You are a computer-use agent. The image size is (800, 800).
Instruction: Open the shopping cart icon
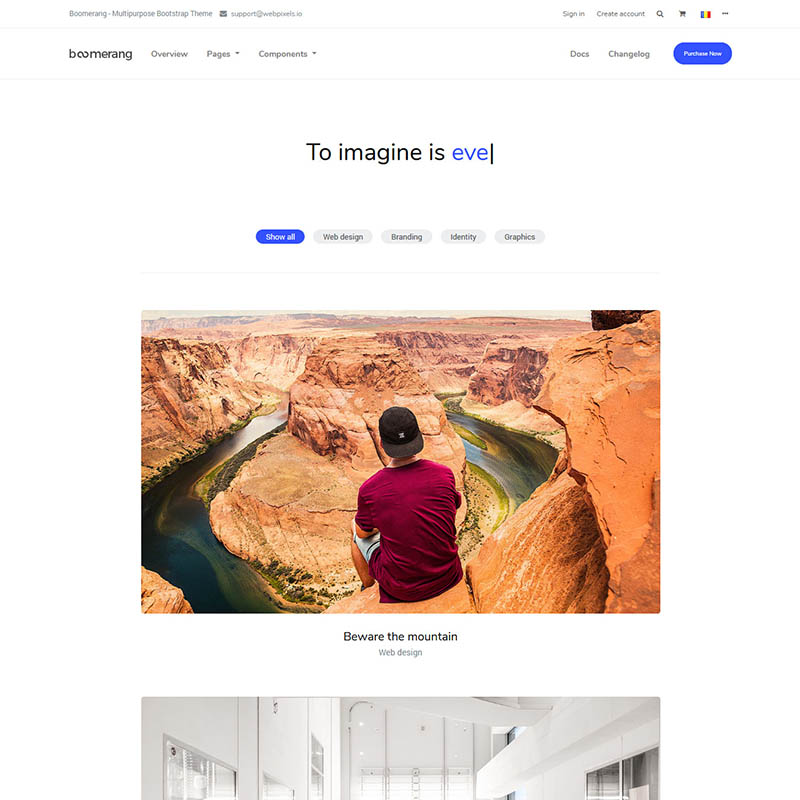pyautogui.click(x=682, y=14)
